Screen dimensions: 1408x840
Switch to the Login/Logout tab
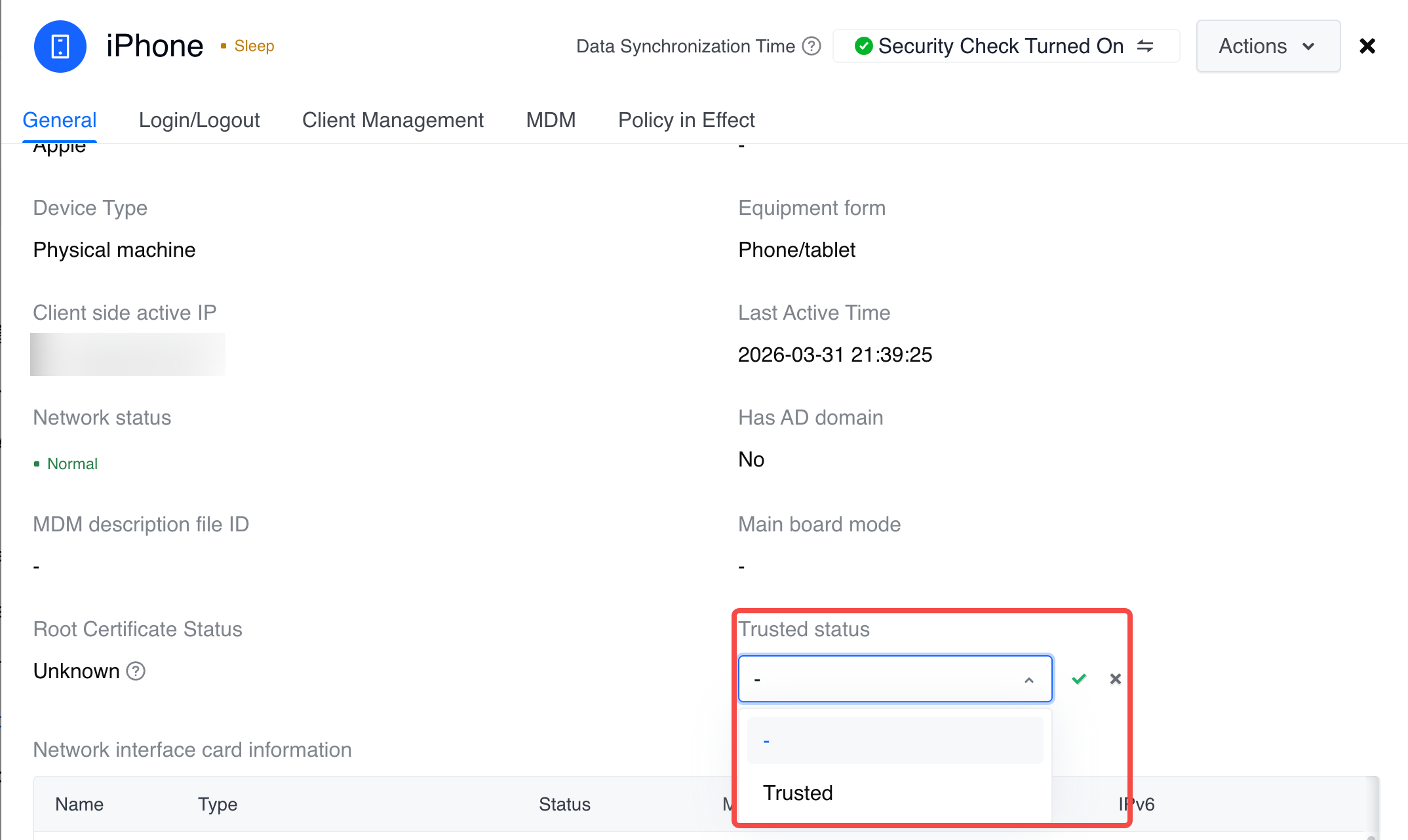tap(199, 120)
